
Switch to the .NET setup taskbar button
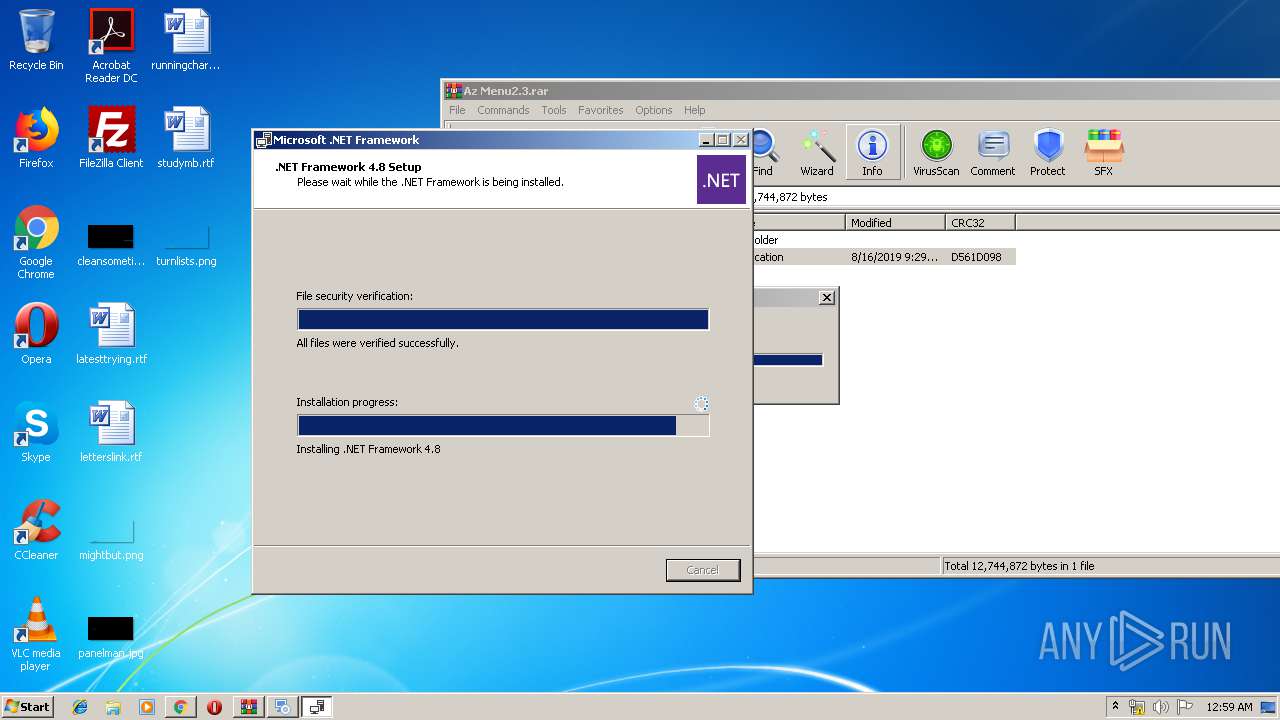click(x=317, y=707)
